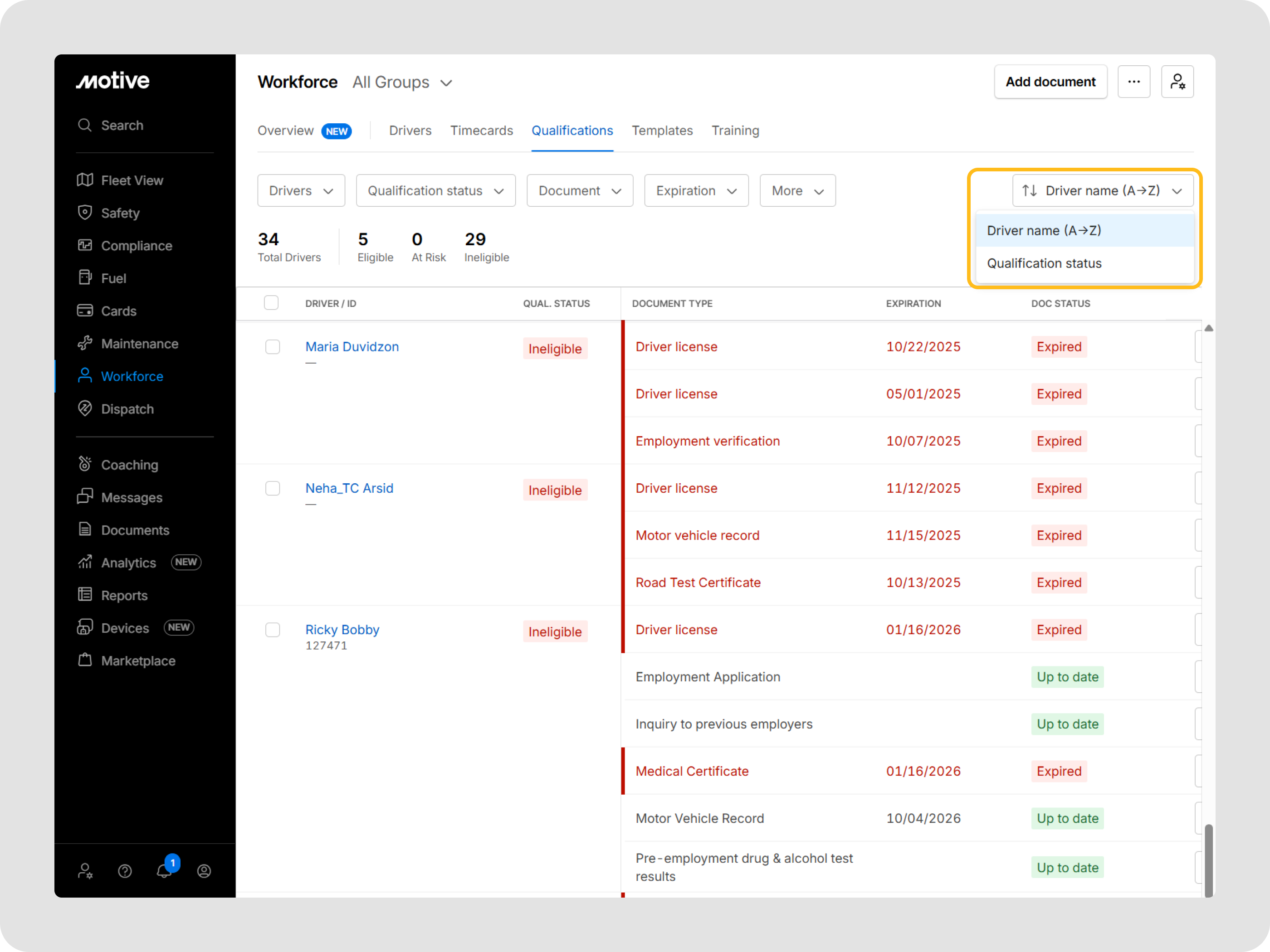Open Neha_TC Arsid driver link
1270x952 pixels.
pyautogui.click(x=349, y=488)
